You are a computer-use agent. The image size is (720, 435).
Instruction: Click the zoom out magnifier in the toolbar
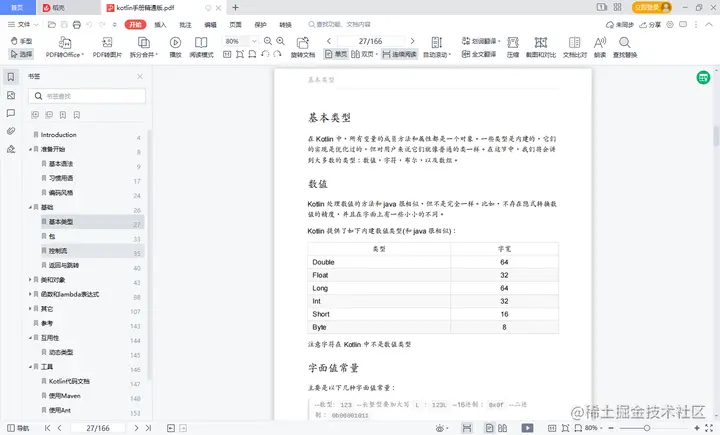tap(268, 41)
